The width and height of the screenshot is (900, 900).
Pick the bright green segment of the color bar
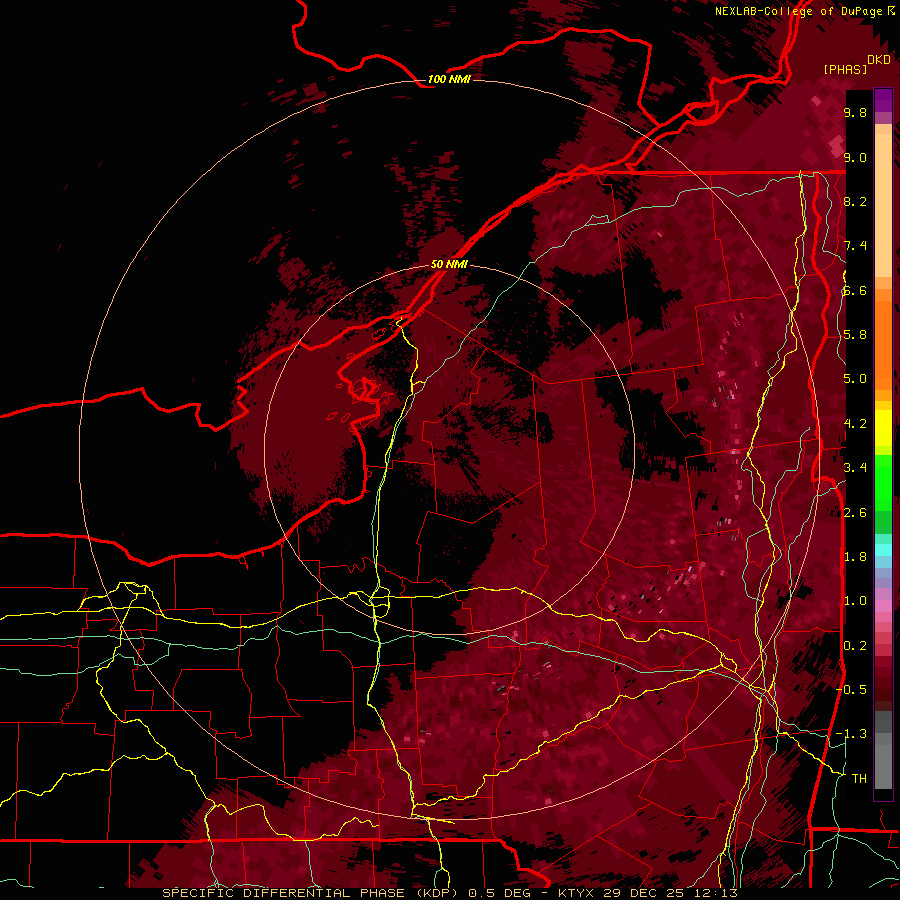coord(883,482)
